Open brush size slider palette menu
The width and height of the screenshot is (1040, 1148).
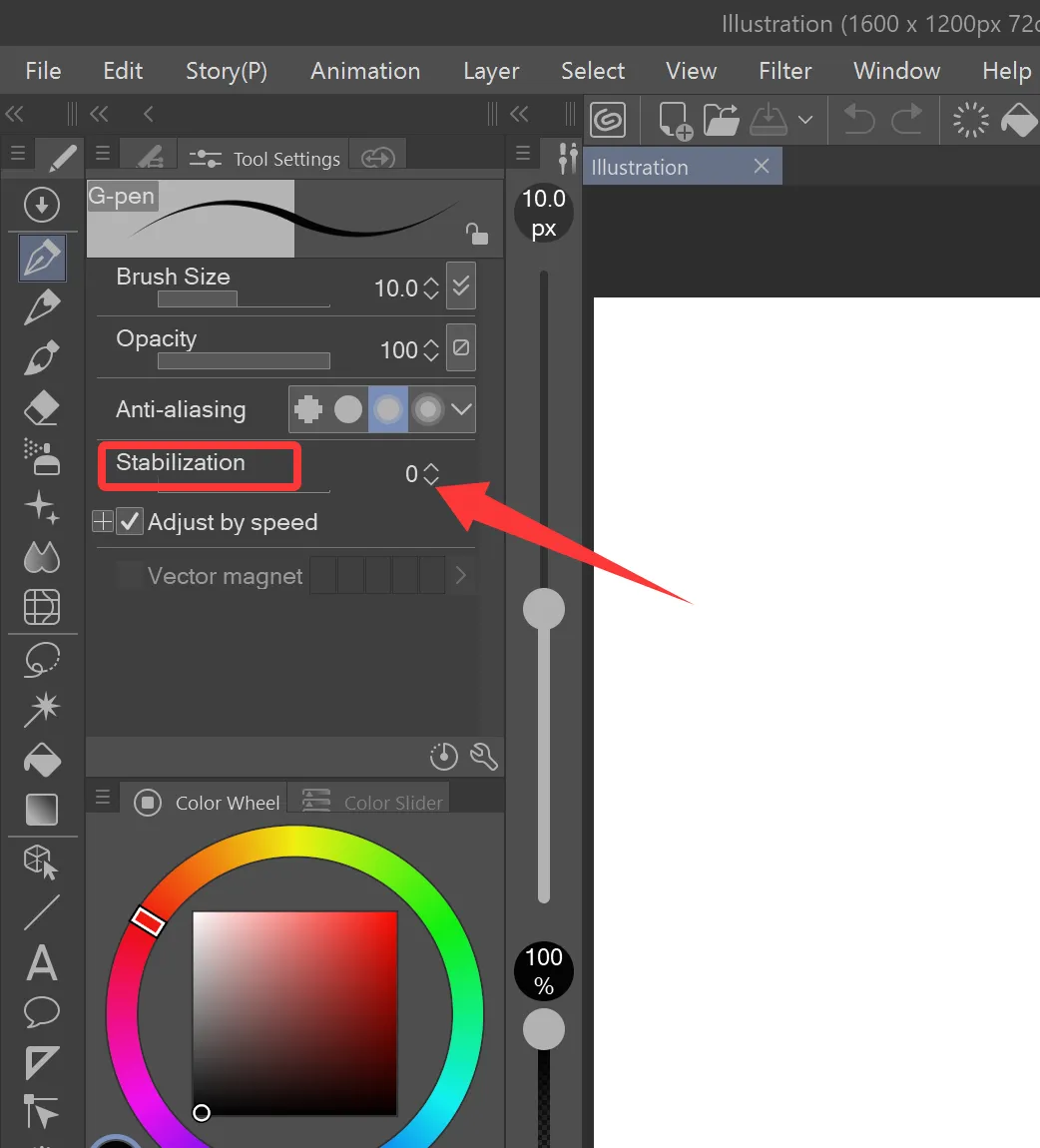523,154
